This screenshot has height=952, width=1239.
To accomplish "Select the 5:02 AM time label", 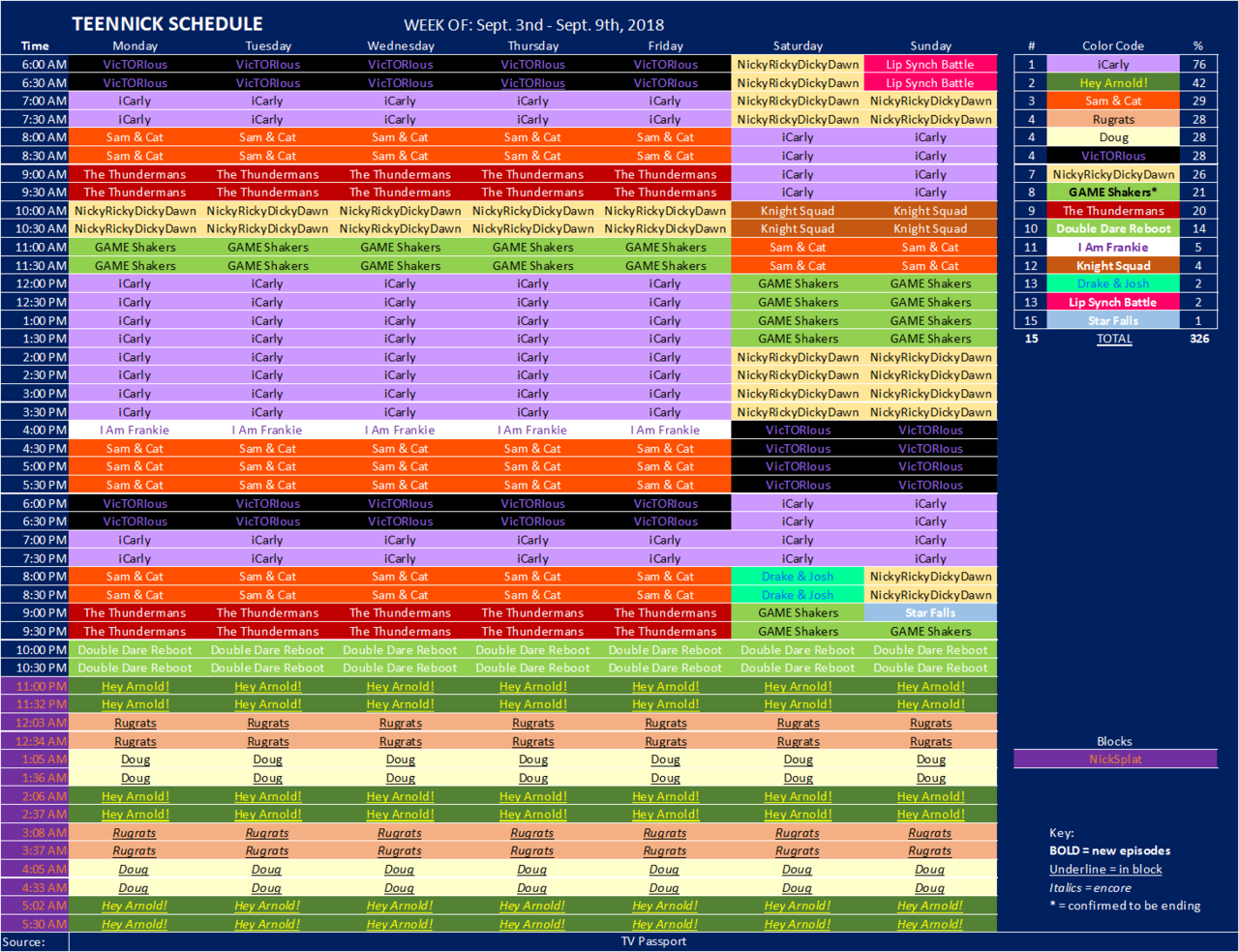I will click(x=45, y=906).
